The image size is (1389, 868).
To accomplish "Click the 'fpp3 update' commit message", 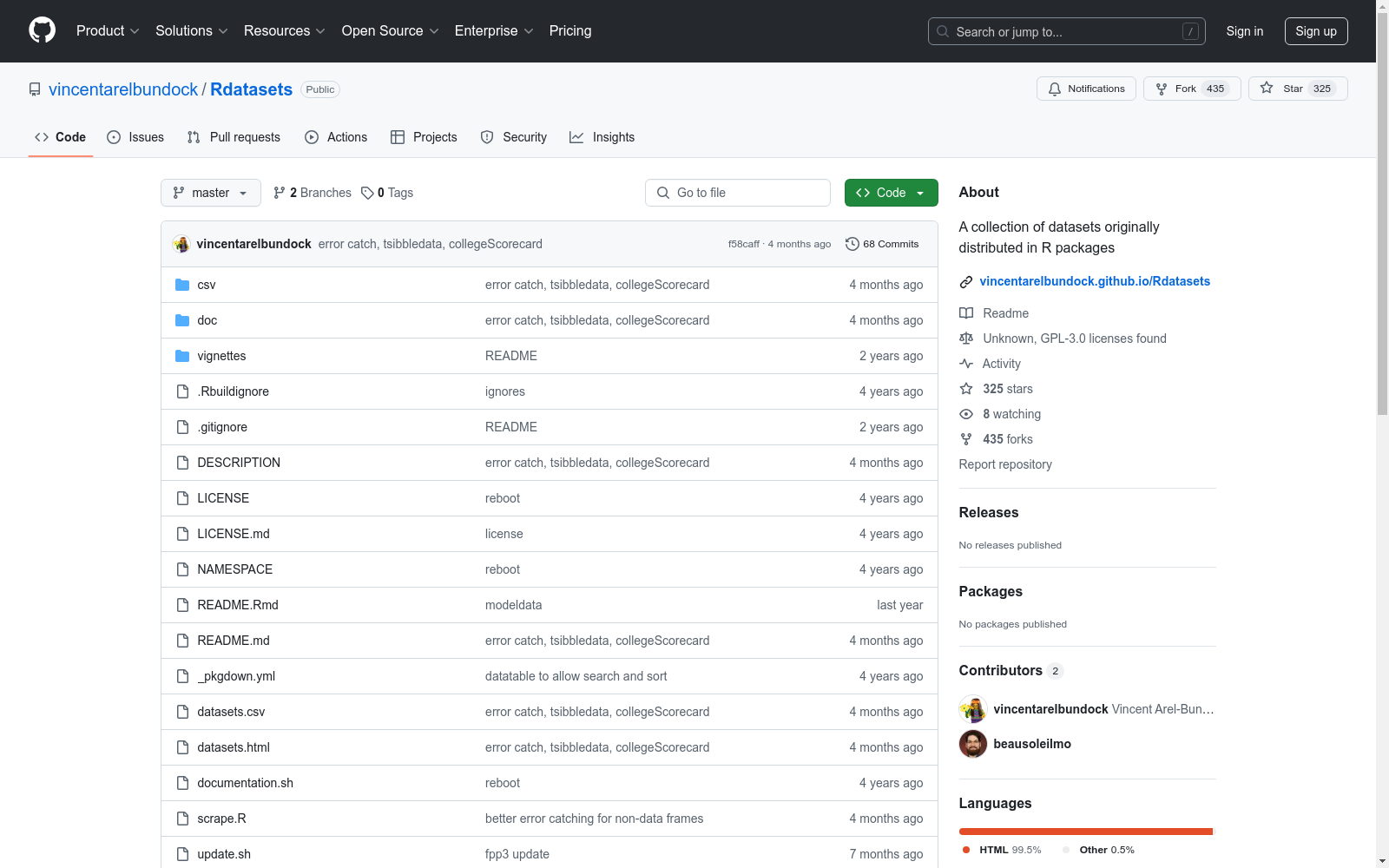I will click(x=517, y=854).
